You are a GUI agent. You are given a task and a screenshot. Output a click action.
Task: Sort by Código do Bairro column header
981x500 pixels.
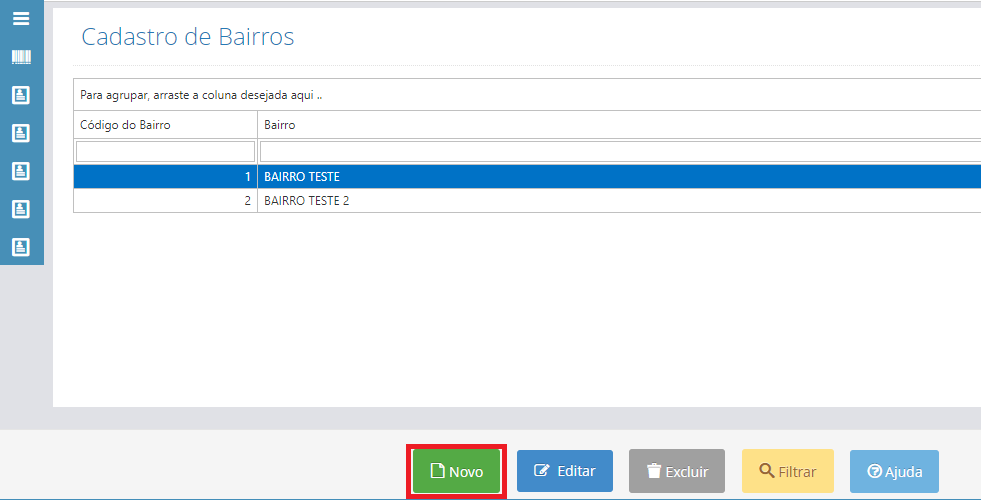pyautogui.click(x=165, y=125)
